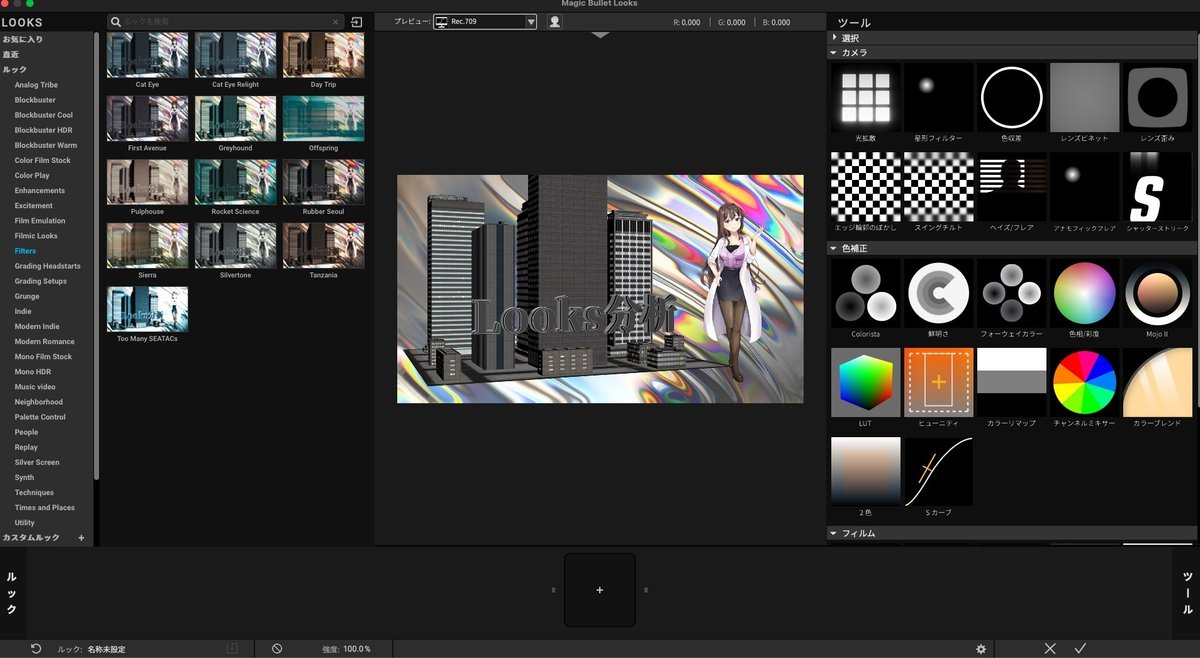Clear the search field with x
The width and height of the screenshot is (1200, 658).
[335, 21]
